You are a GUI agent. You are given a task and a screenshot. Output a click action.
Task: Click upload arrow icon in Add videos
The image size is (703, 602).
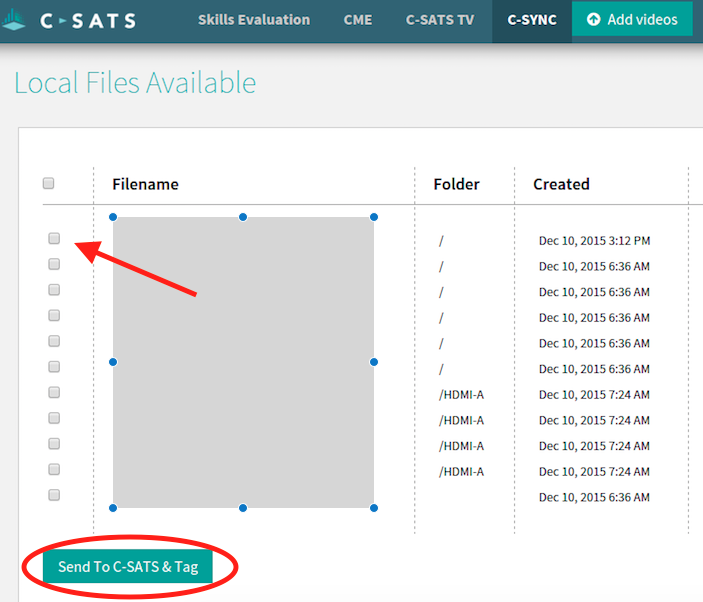tap(593, 19)
